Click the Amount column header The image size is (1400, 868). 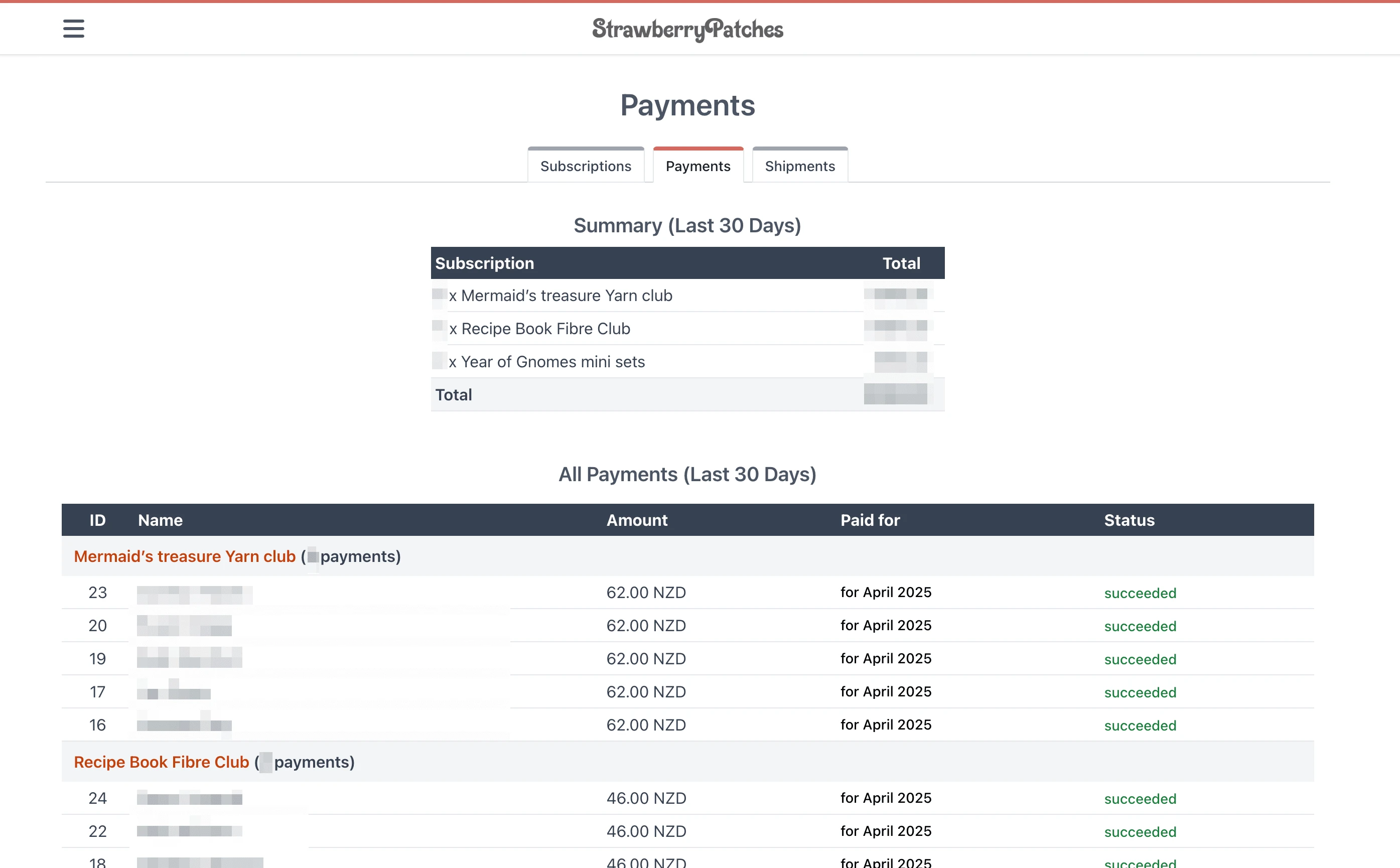pos(637,519)
